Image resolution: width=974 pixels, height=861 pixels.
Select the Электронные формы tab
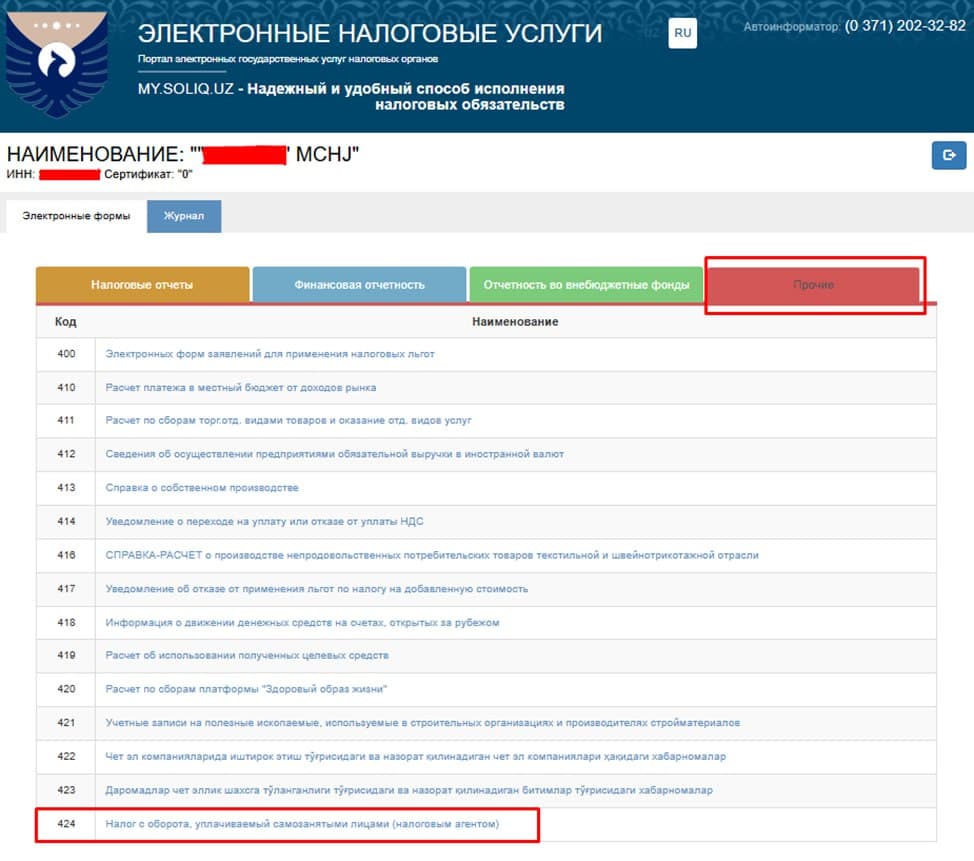77,214
